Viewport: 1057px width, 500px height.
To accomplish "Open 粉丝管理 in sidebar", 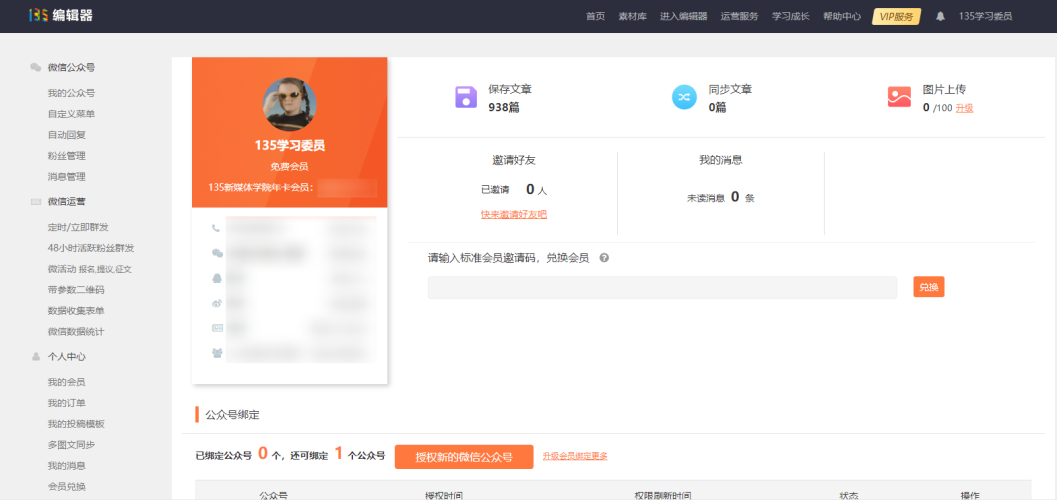I will tap(67, 156).
